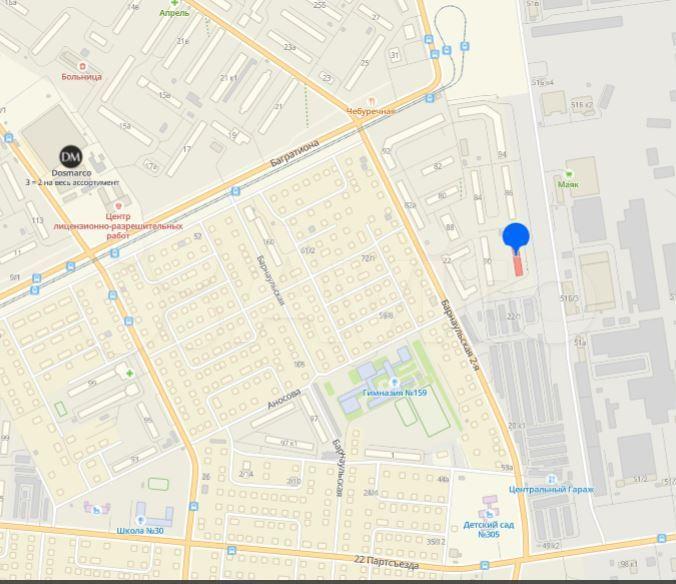Click the blue location pin marker

[516, 238]
